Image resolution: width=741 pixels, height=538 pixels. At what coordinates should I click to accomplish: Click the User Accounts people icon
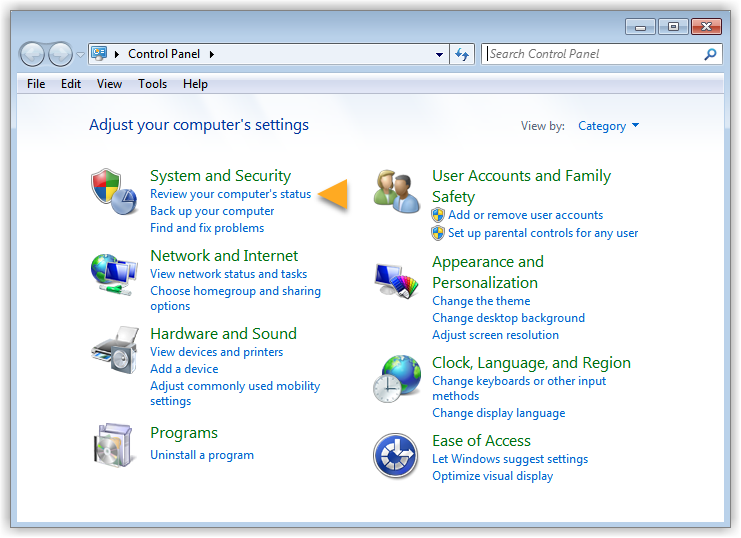click(396, 191)
